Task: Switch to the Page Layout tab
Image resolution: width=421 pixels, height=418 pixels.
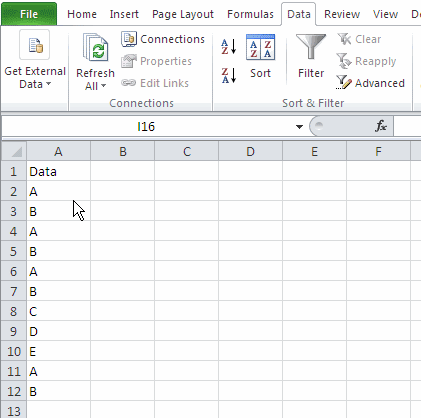Action: pyautogui.click(x=183, y=14)
